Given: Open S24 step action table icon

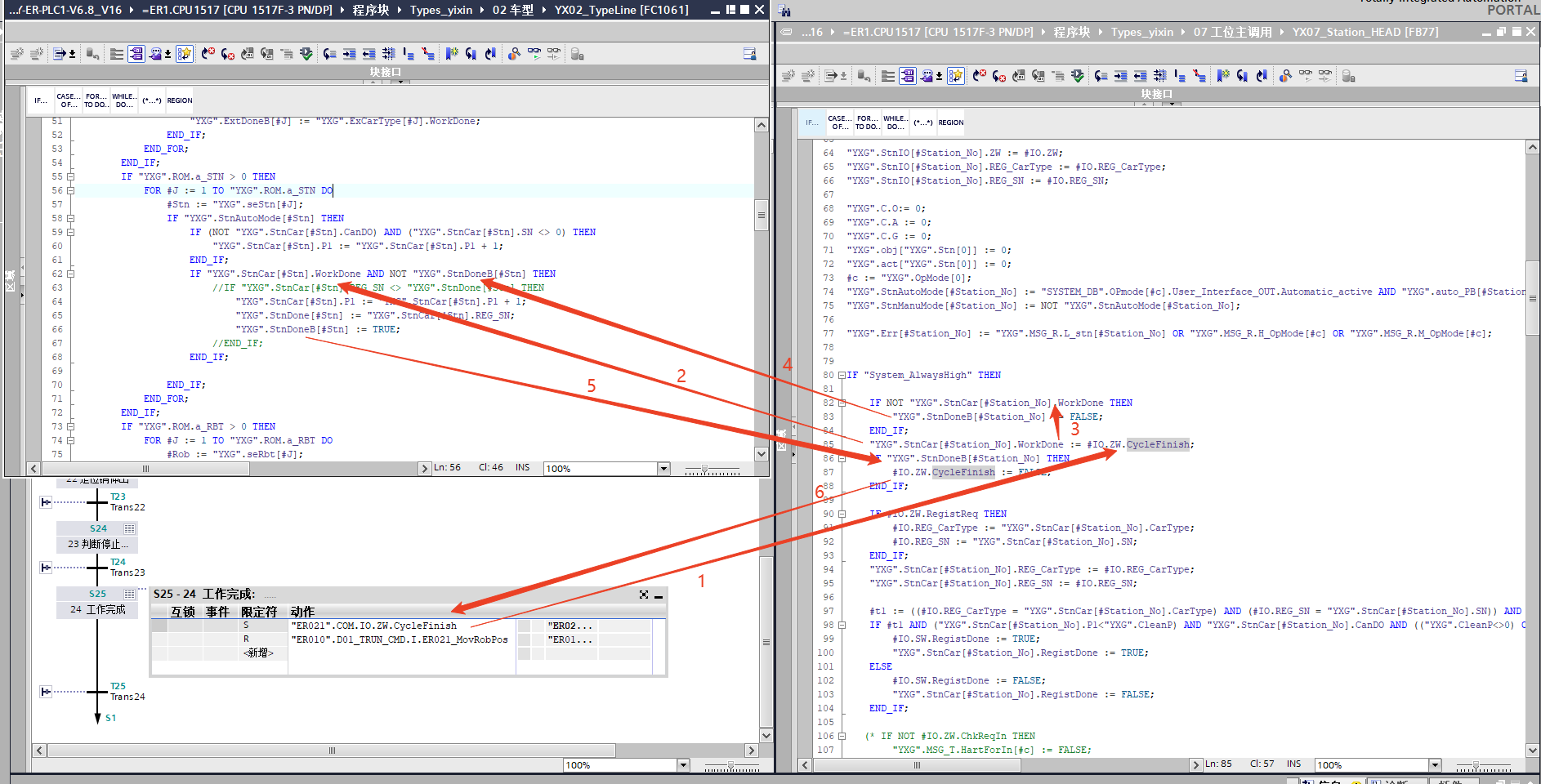Looking at the screenshot, I should tap(129, 528).
